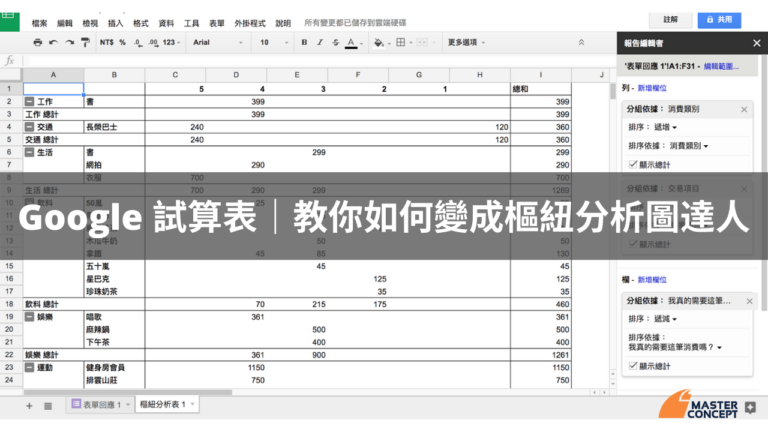Redo the last action
768x432 pixels.
tap(70, 43)
